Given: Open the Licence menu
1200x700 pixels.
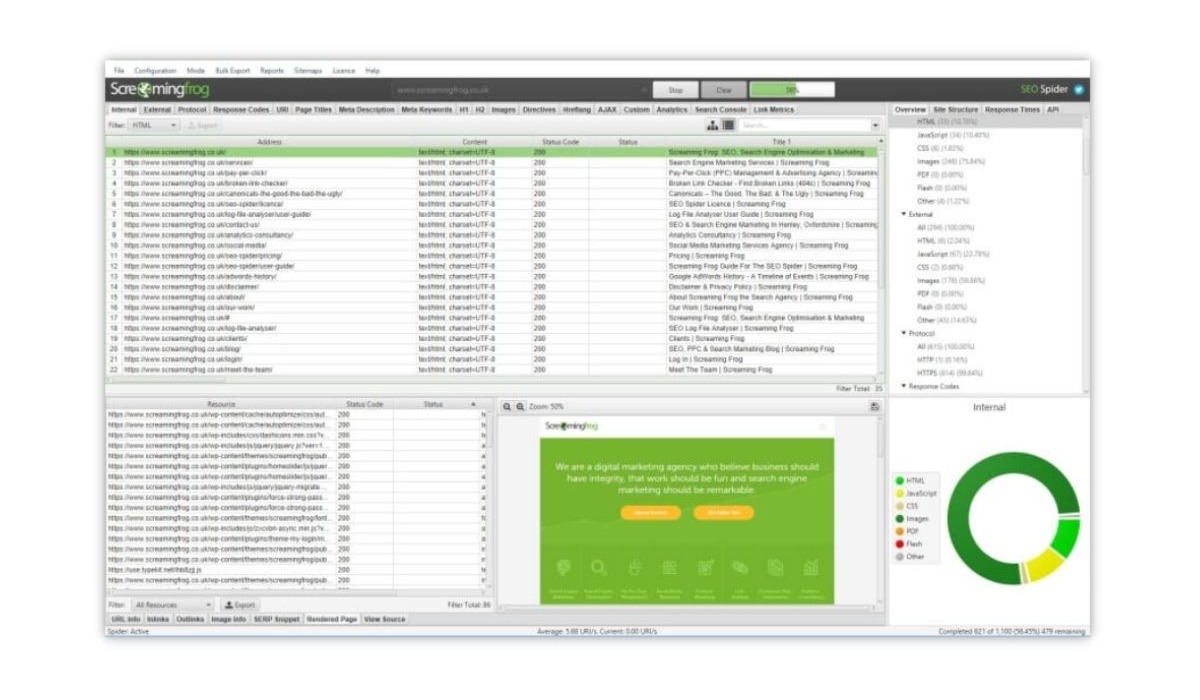Looking at the screenshot, I should point(344,71).
